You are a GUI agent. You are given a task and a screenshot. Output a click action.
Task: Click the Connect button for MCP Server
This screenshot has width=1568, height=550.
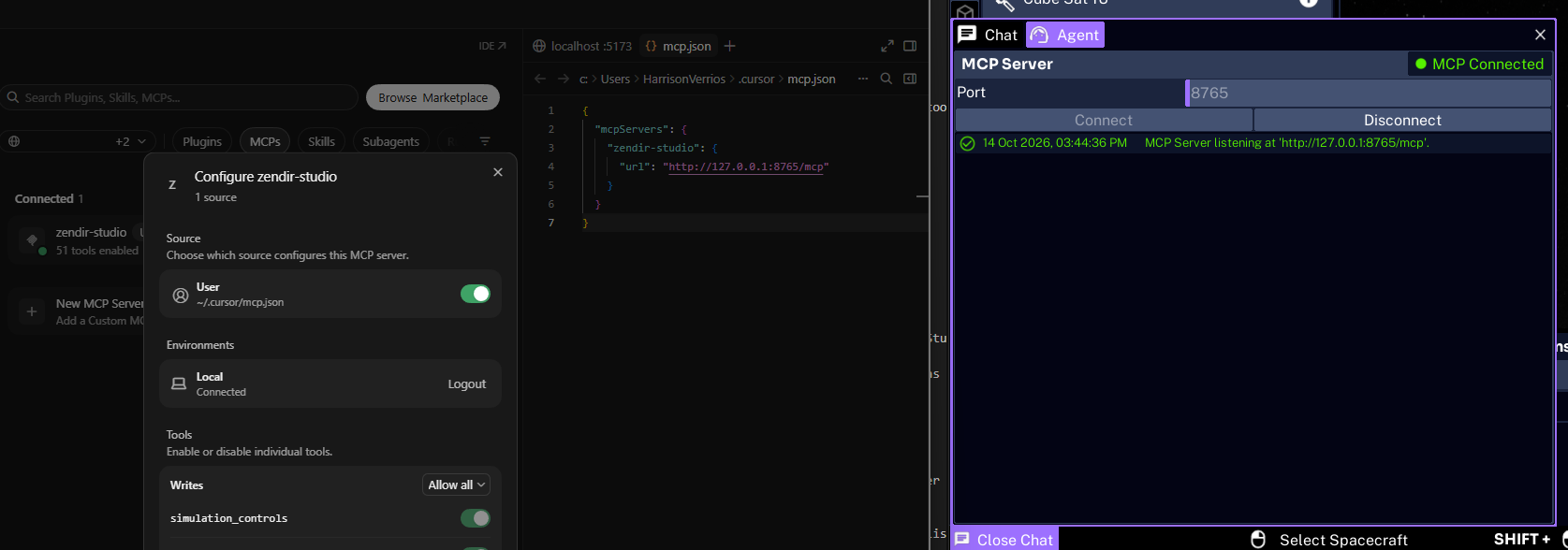1104,120
